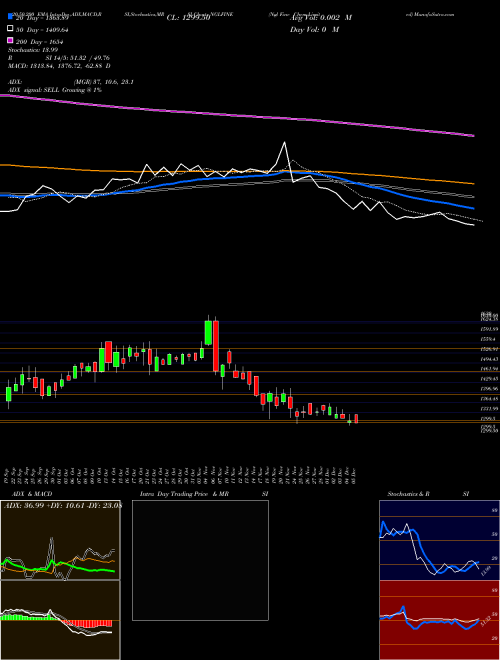The image size is (500, 660).
Task: Open the ADX indicator mini chart
Action: coord(60,540)
